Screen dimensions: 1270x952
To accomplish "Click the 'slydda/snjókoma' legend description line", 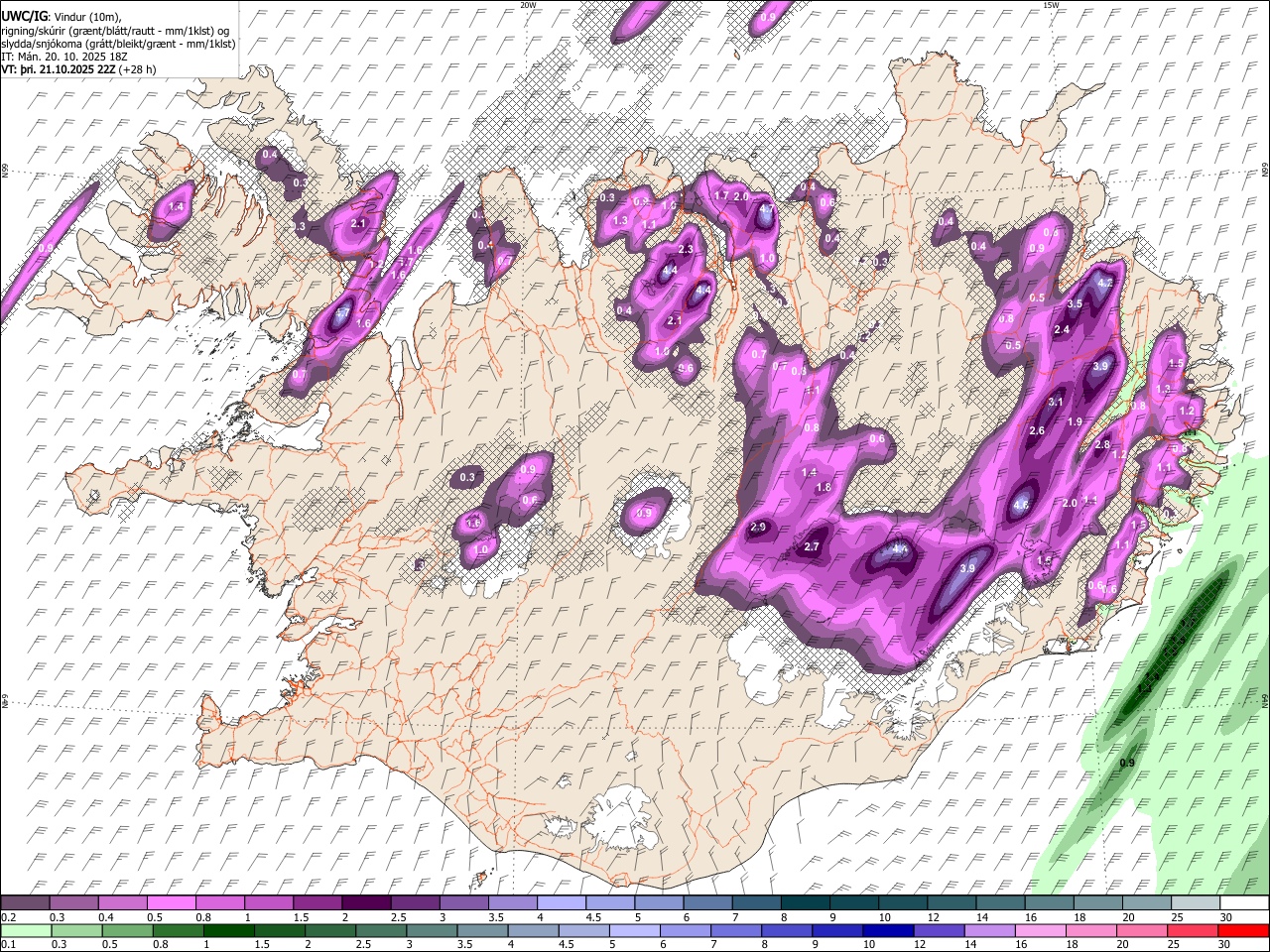I will pyautogui.click(x=118, y=44).
